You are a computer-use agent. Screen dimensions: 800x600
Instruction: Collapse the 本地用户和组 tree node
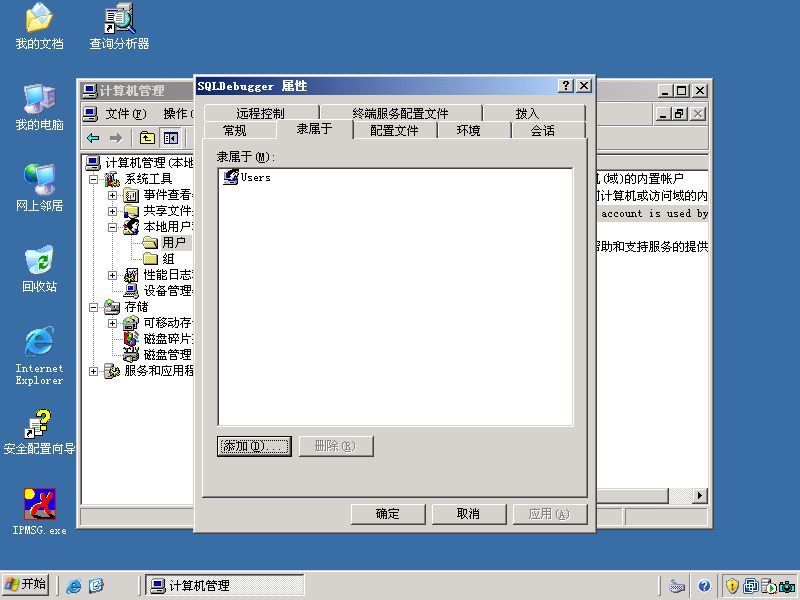[112, 227]
